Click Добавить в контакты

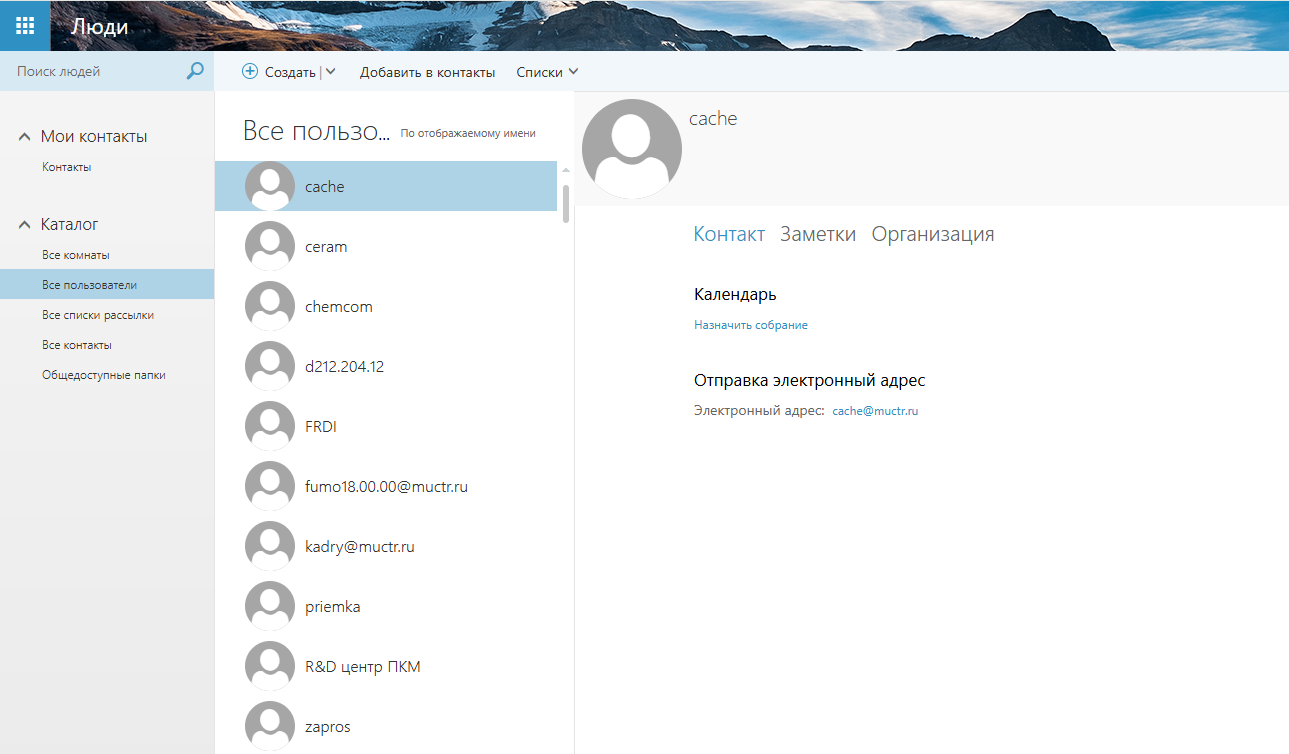(x=427, y=72)
